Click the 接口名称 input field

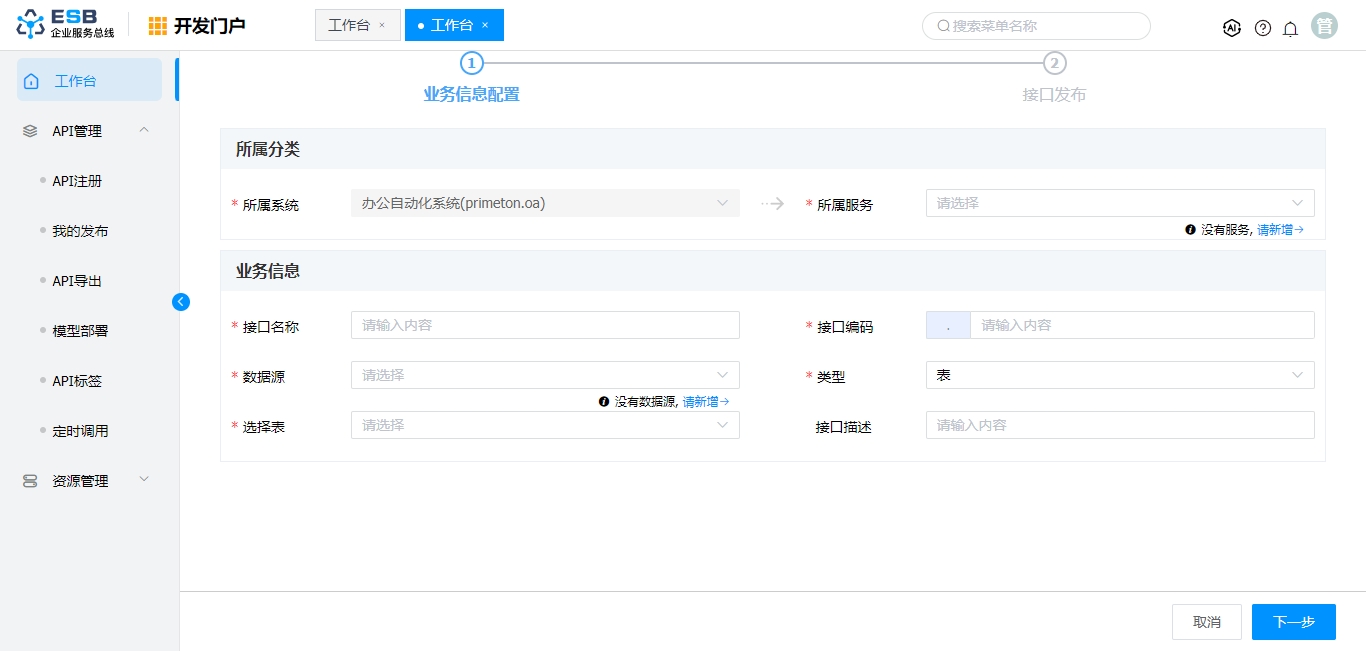[x=545, y=325]
